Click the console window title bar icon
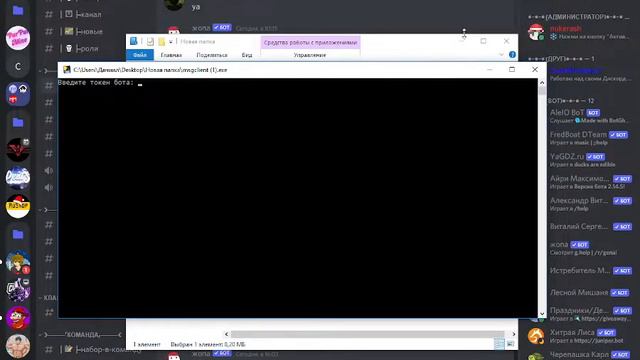 coord(67,70)
